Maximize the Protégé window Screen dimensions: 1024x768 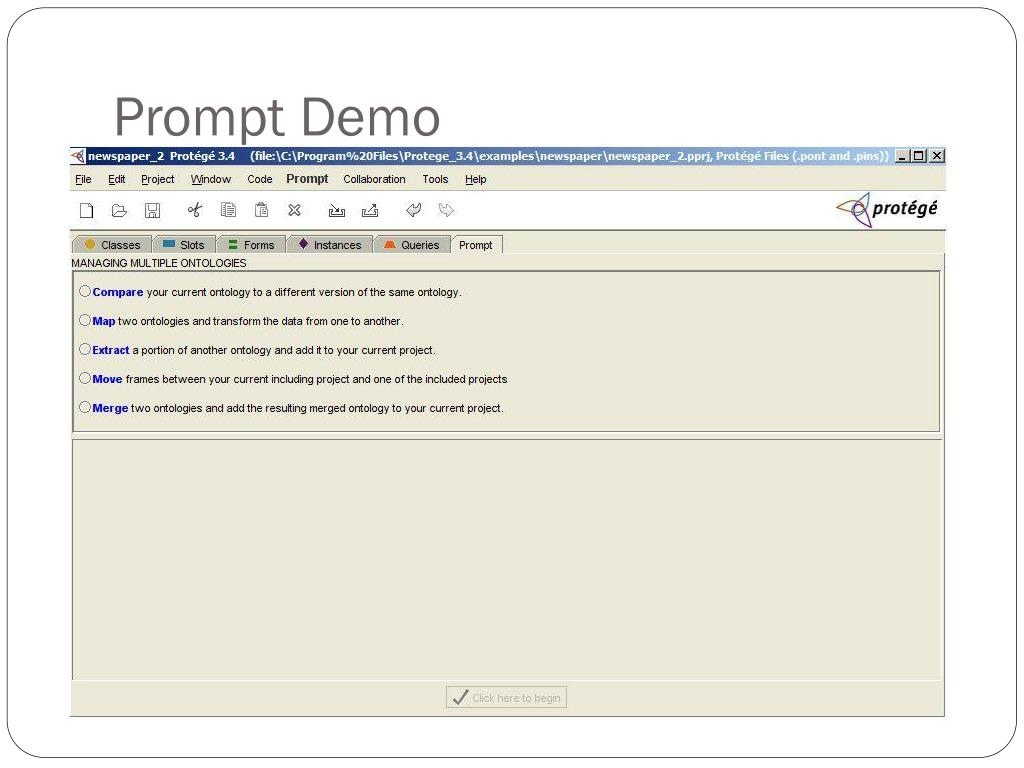click(x=919, y=155)
